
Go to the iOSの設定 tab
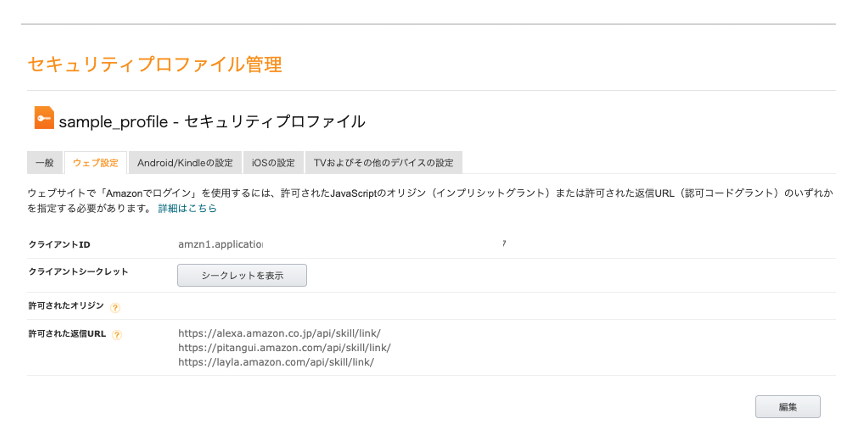click(x=273, y=163)
